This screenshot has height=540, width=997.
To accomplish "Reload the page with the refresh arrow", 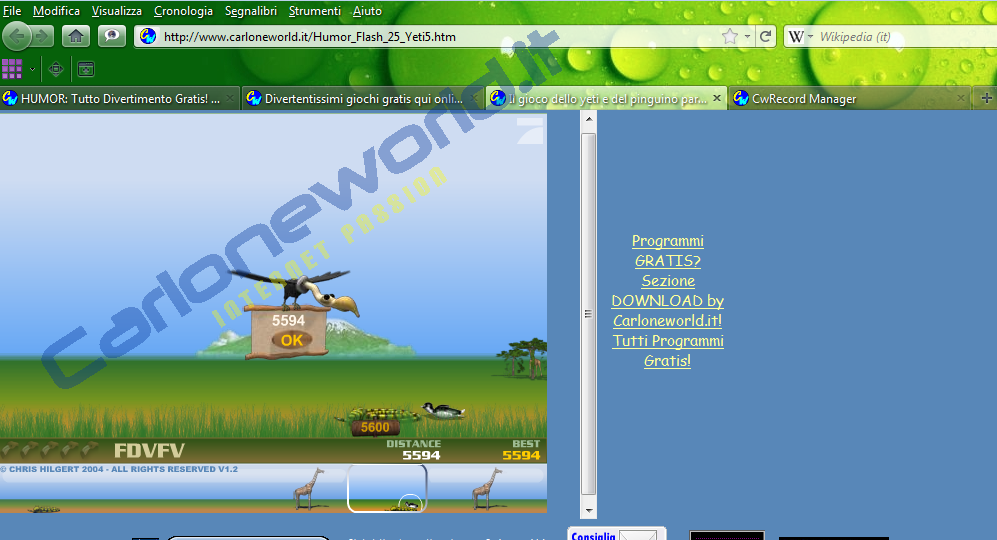I will click(766, 36).
